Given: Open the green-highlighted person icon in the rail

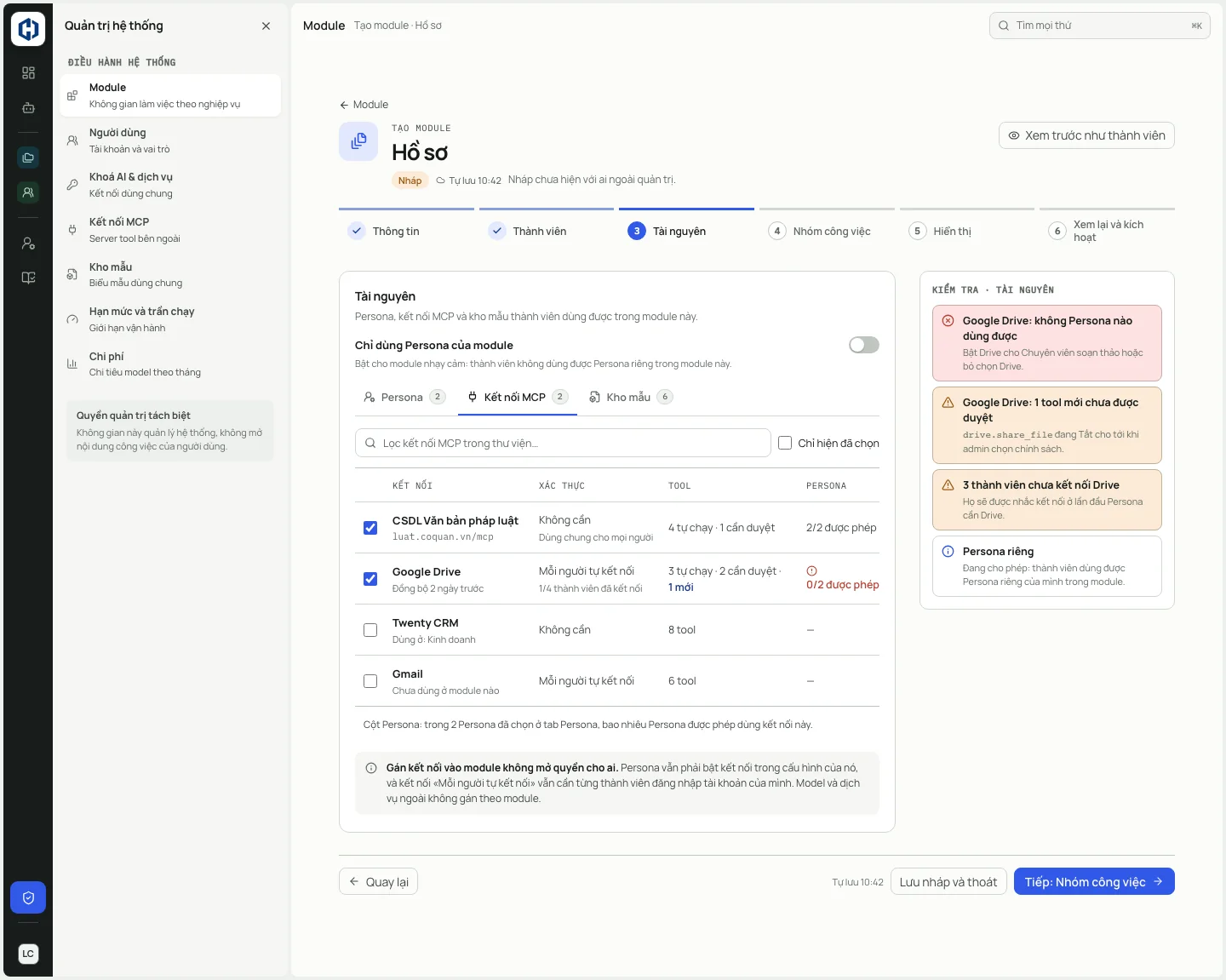Looking at the screenshot, I should click(28, 192).
